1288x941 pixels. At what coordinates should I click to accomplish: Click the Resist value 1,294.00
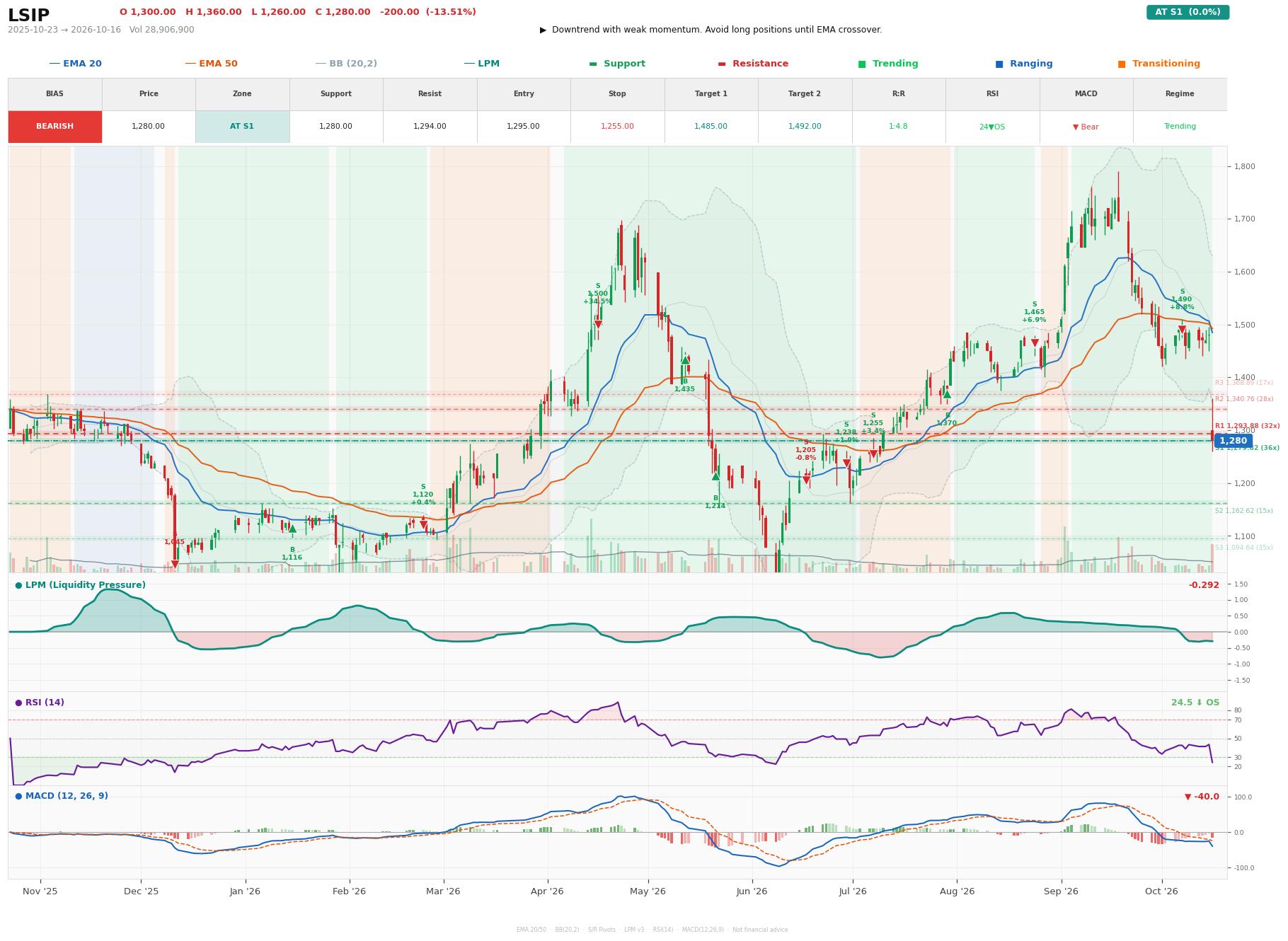pos(430,127)
